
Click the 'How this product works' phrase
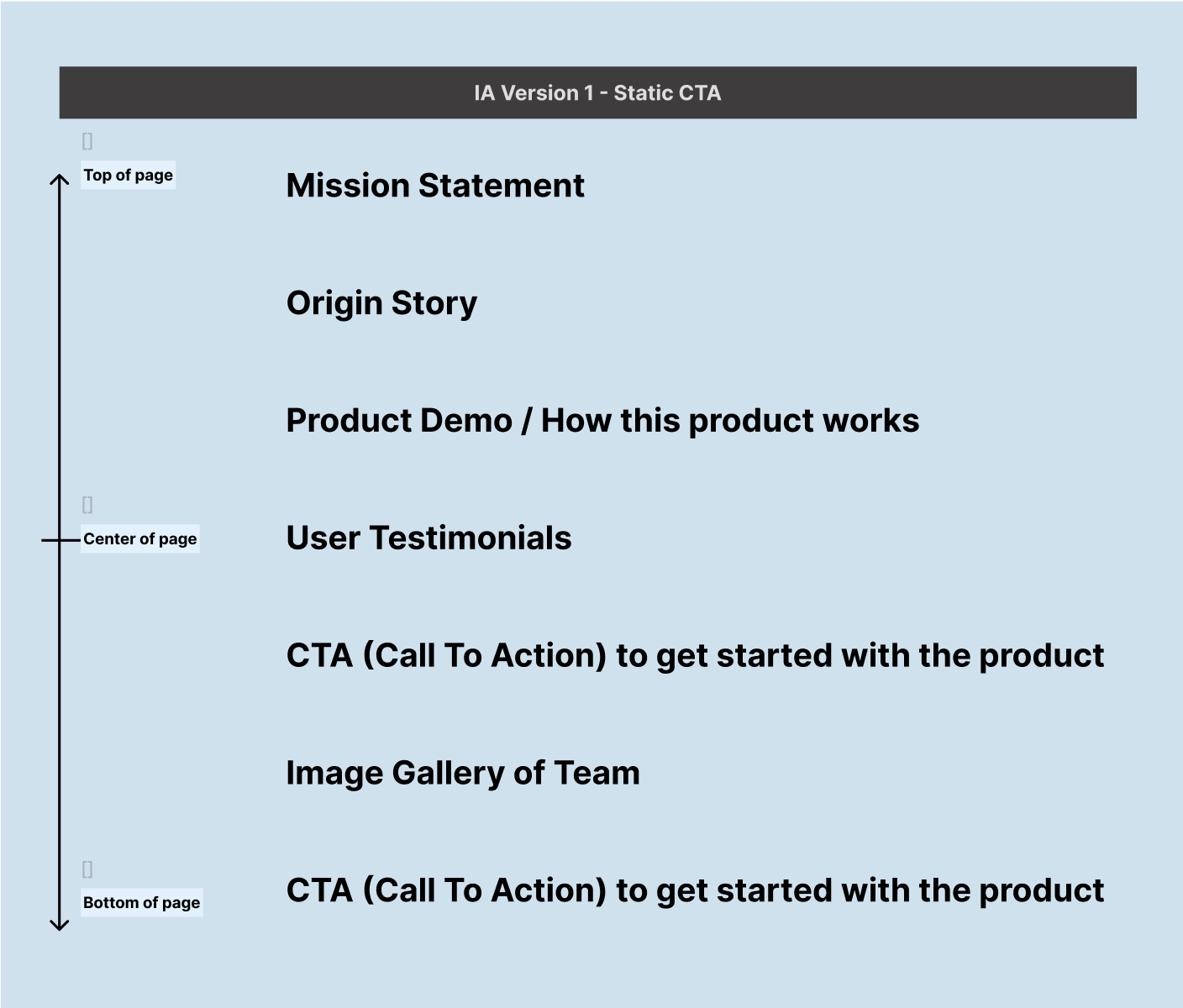(730, 421)
